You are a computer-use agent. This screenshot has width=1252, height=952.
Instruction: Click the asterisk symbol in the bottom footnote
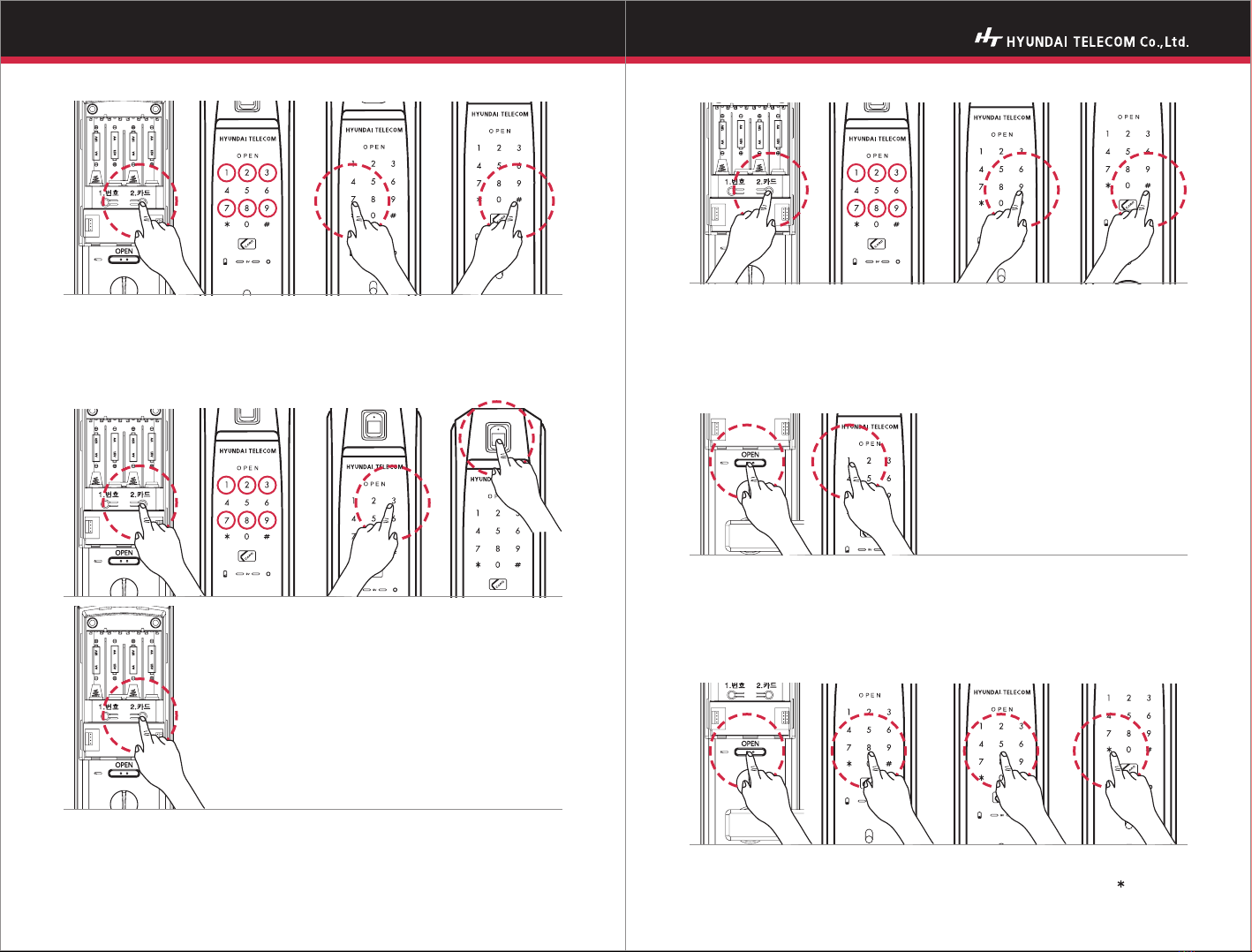click(x=1120, y=884)
